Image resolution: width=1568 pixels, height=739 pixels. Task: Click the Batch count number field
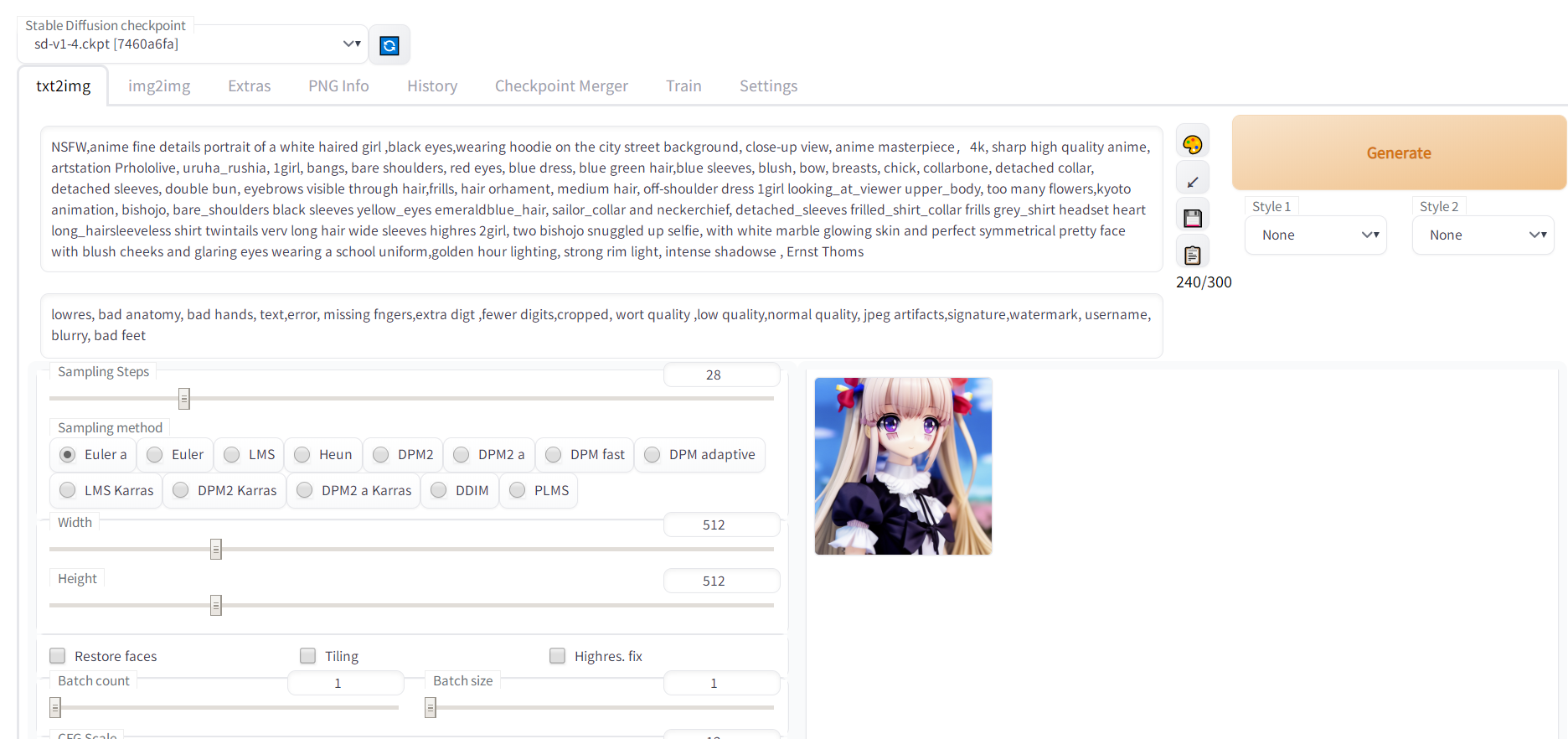click(346, 683)
